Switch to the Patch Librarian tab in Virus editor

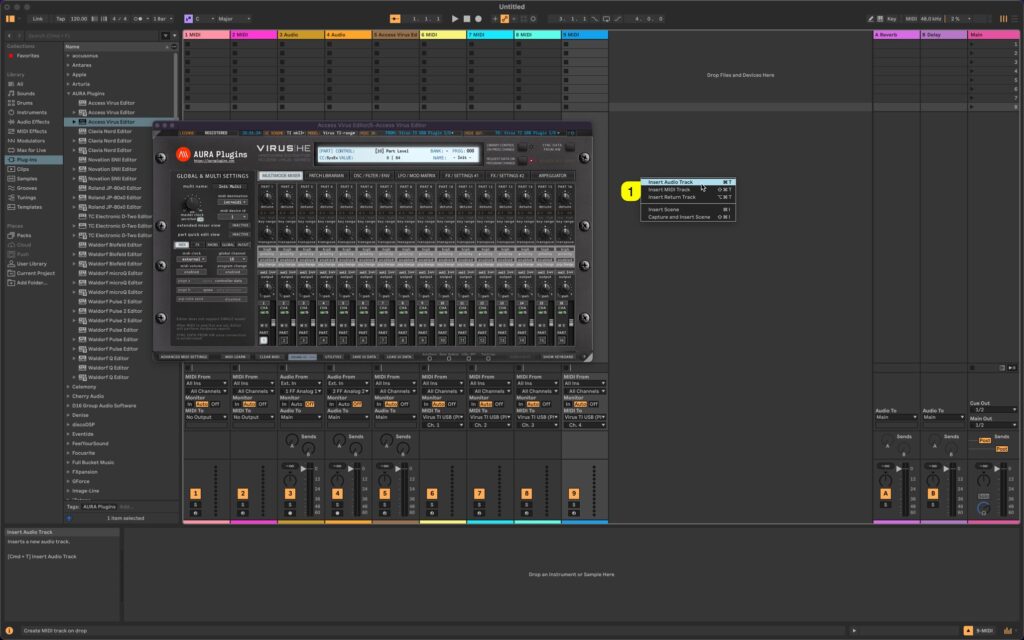(326, 176)
